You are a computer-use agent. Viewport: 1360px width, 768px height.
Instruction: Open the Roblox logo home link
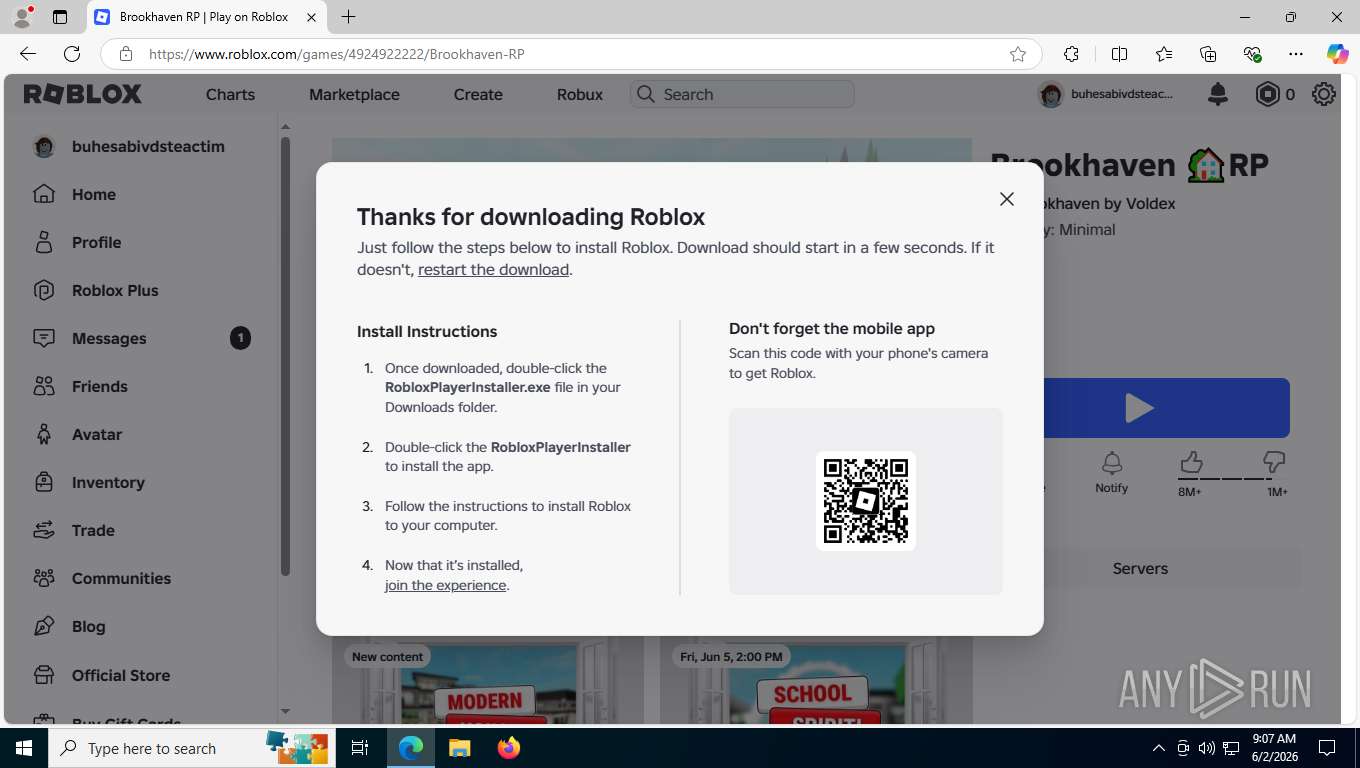click(83, 94)
